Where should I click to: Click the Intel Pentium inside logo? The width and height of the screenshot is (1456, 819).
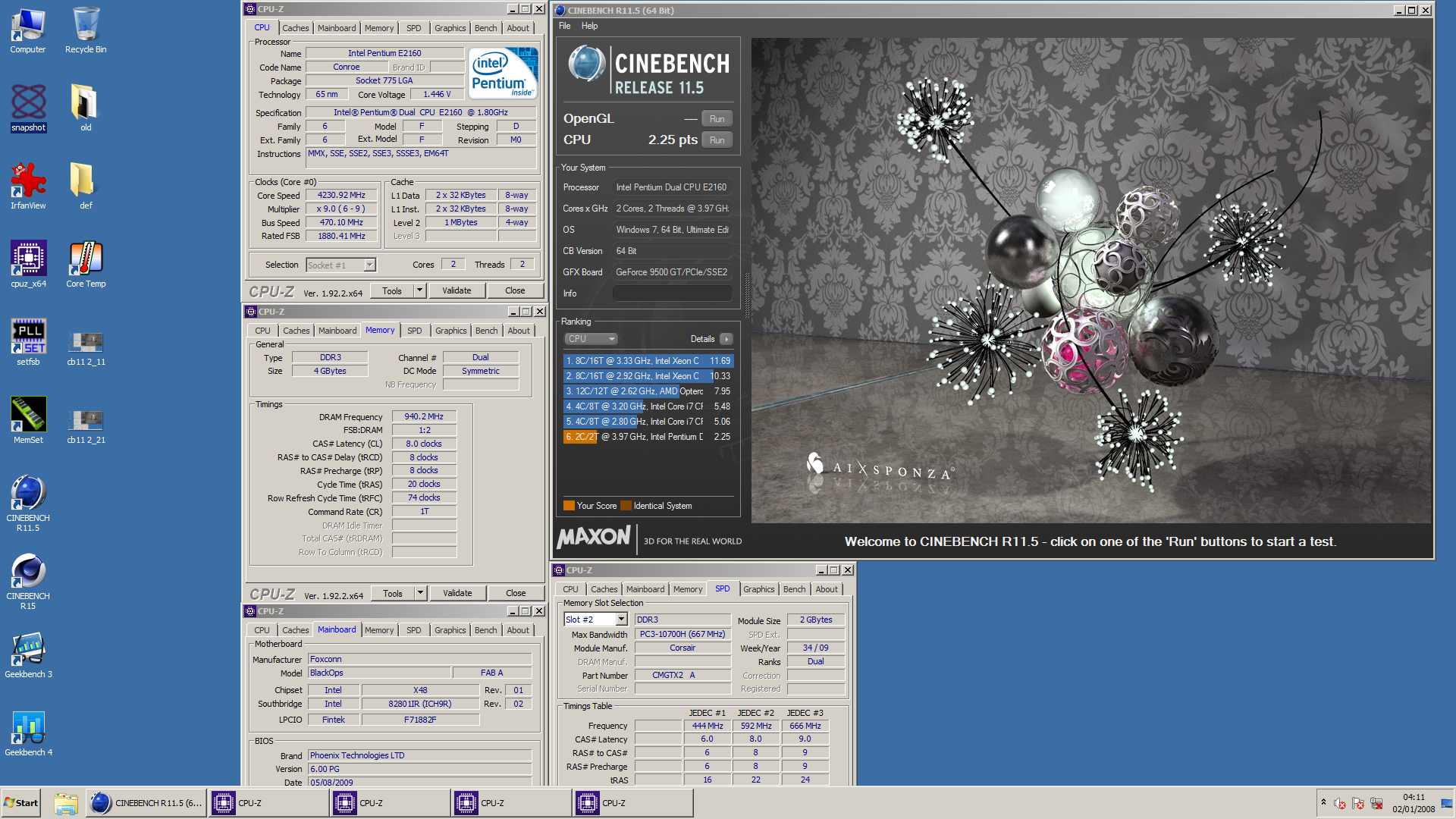[x=503, y=73]
